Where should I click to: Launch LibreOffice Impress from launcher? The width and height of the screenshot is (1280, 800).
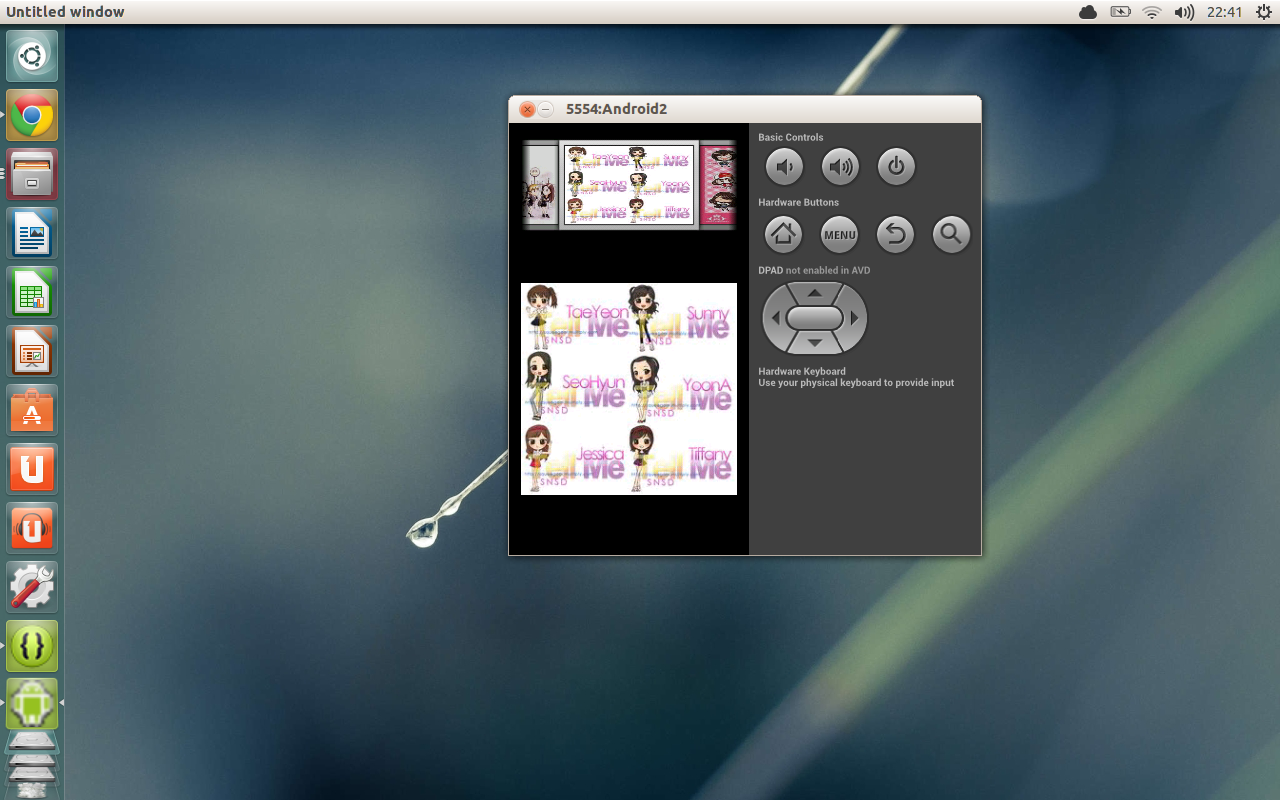pos(32,351)
